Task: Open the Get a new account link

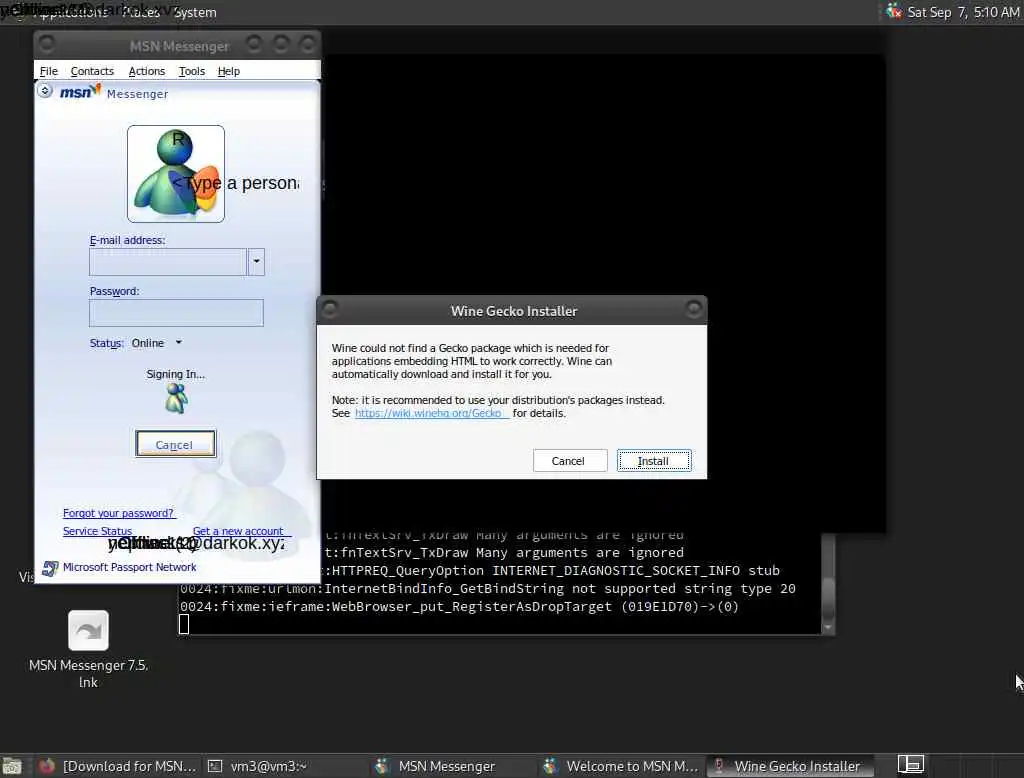Action: pyautogui.click(x=238, y=531)
